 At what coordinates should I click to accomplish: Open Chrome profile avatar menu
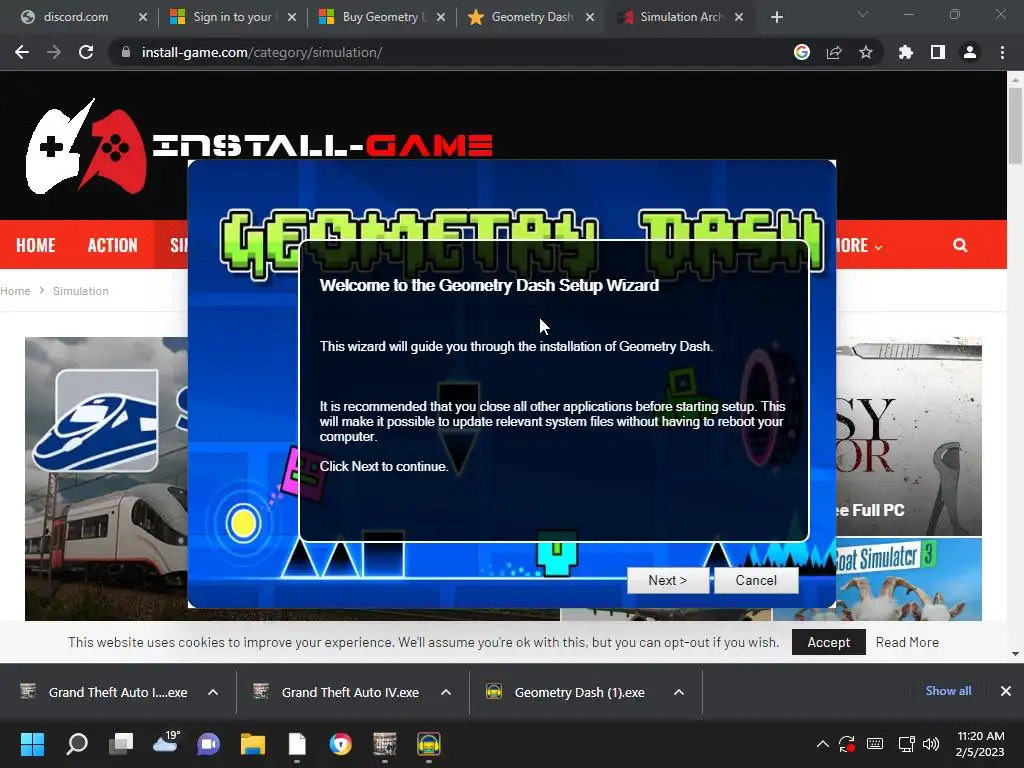970,52
